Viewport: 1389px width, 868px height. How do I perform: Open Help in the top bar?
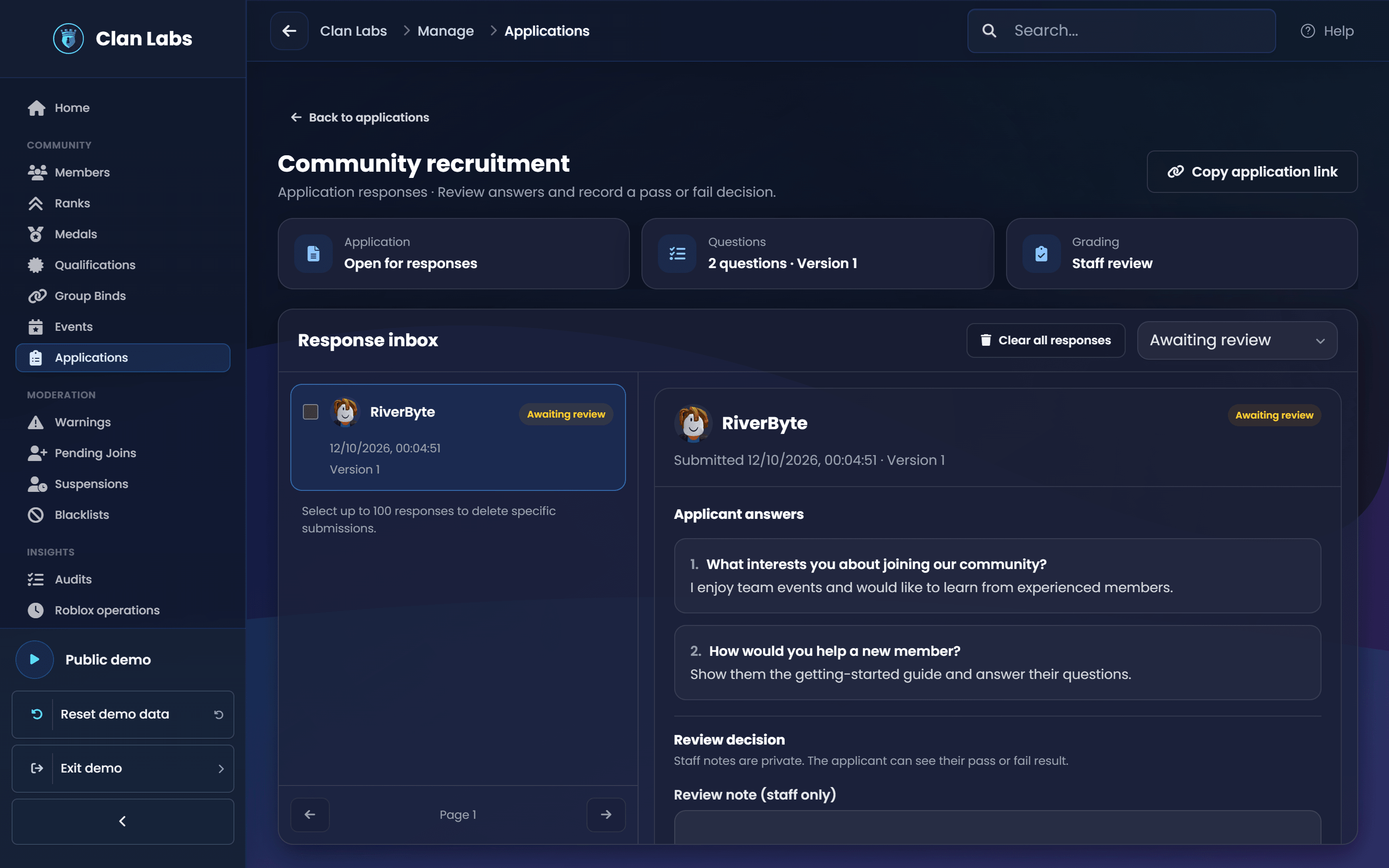pos(1327,31)
